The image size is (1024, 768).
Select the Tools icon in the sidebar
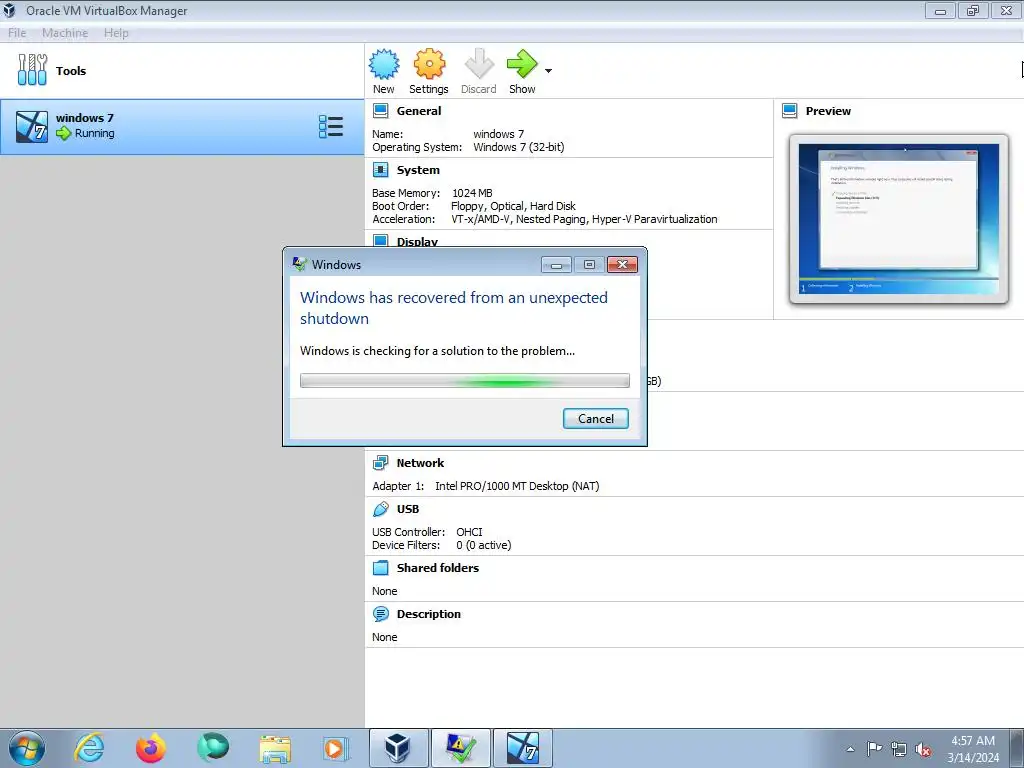pyautogui.click(x=32, y=70)
